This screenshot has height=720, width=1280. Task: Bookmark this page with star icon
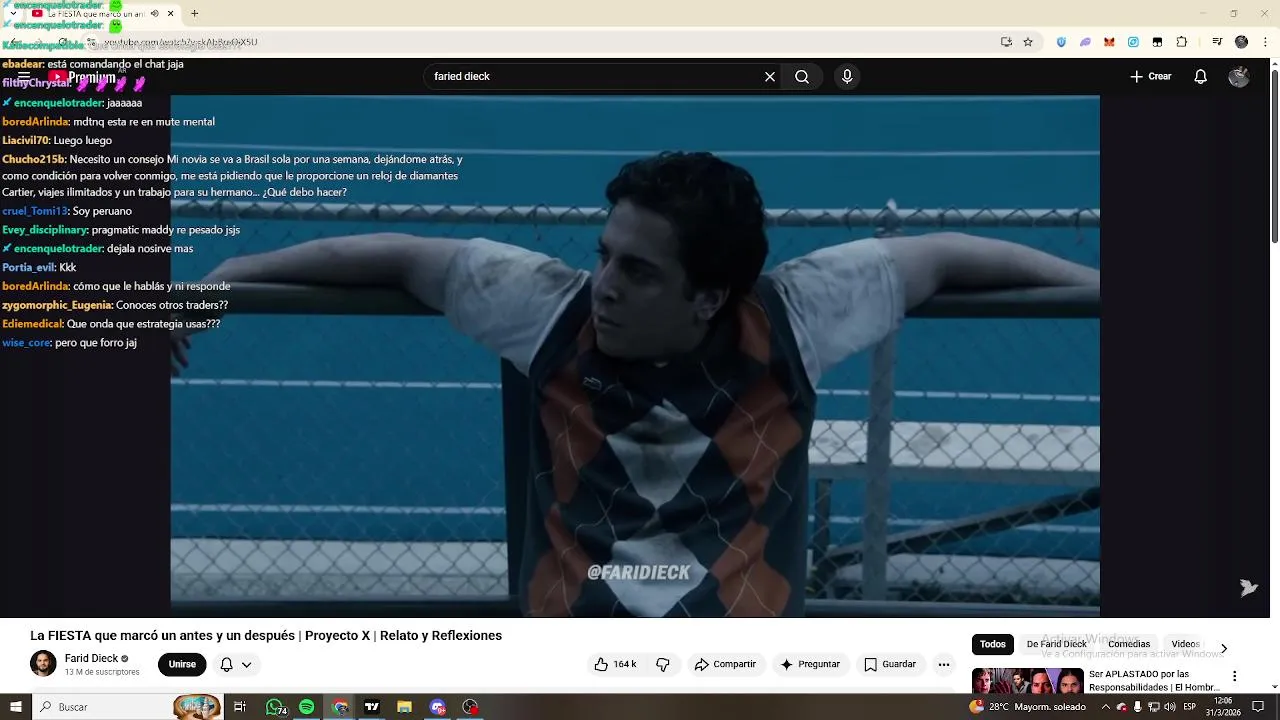click(x=1028, y=42)
